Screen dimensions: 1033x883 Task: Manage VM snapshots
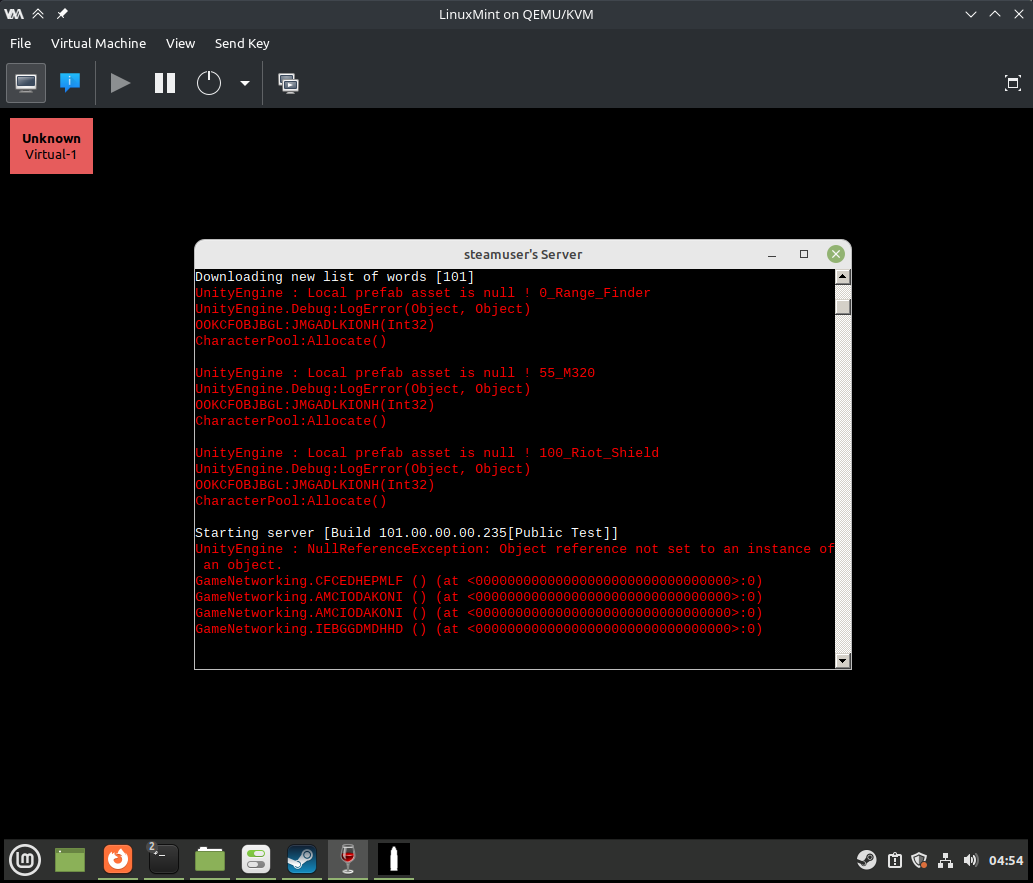point(288,83)
